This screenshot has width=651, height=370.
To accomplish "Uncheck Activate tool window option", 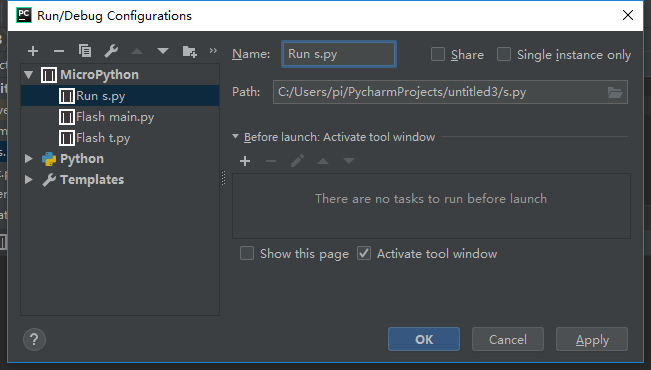I will [x=364, y=253].
